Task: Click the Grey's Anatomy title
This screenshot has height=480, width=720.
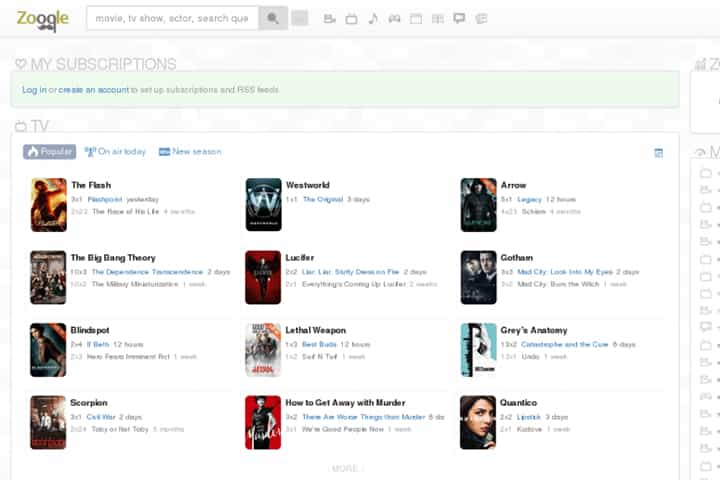Action: coord(534,330)
